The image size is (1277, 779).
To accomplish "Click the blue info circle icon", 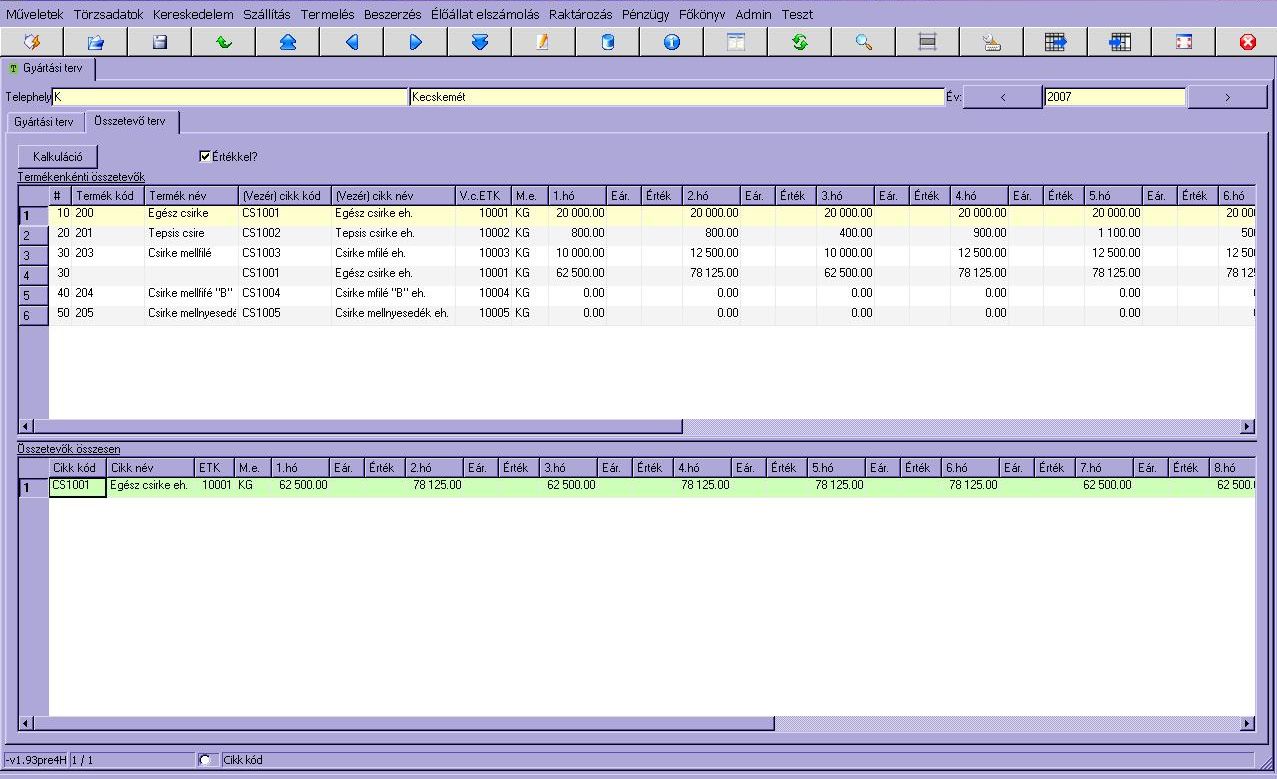I will tap(672, 42).
